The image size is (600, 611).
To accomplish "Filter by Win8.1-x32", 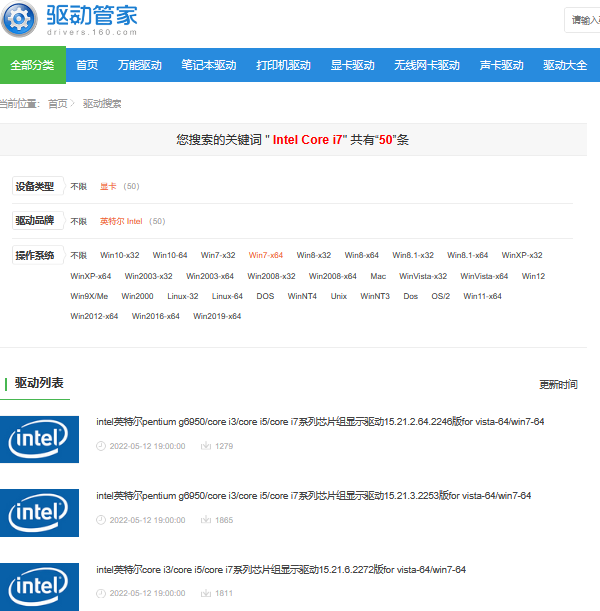I will 413,255.
